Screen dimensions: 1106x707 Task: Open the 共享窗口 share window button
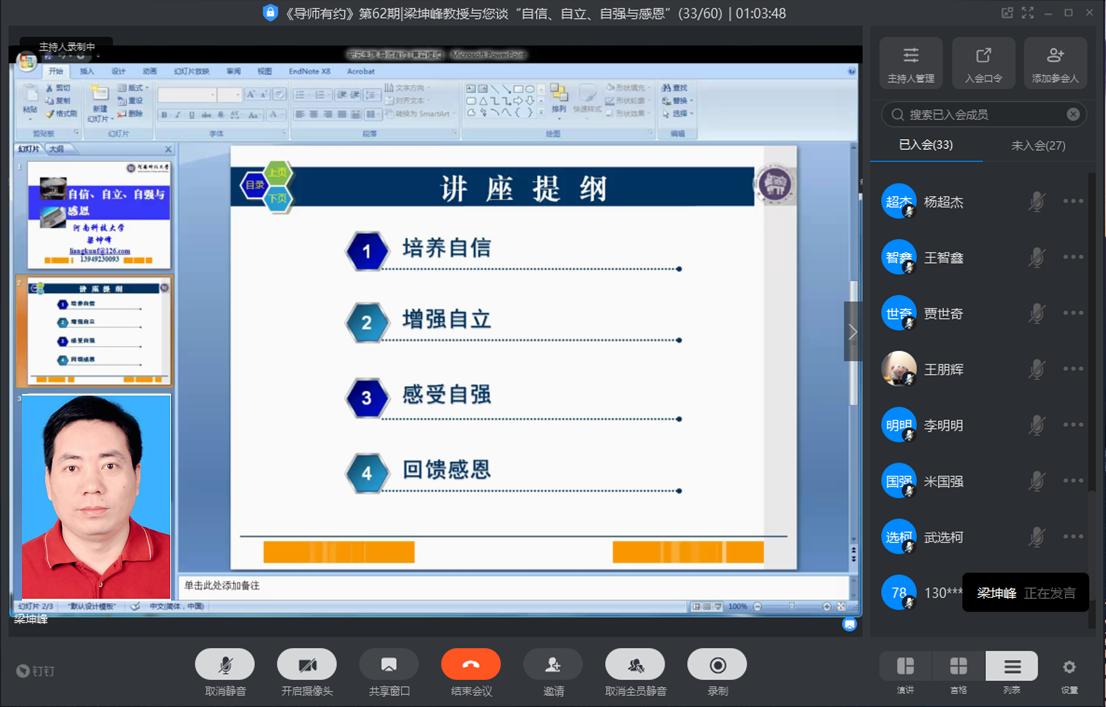coord(389,665)
